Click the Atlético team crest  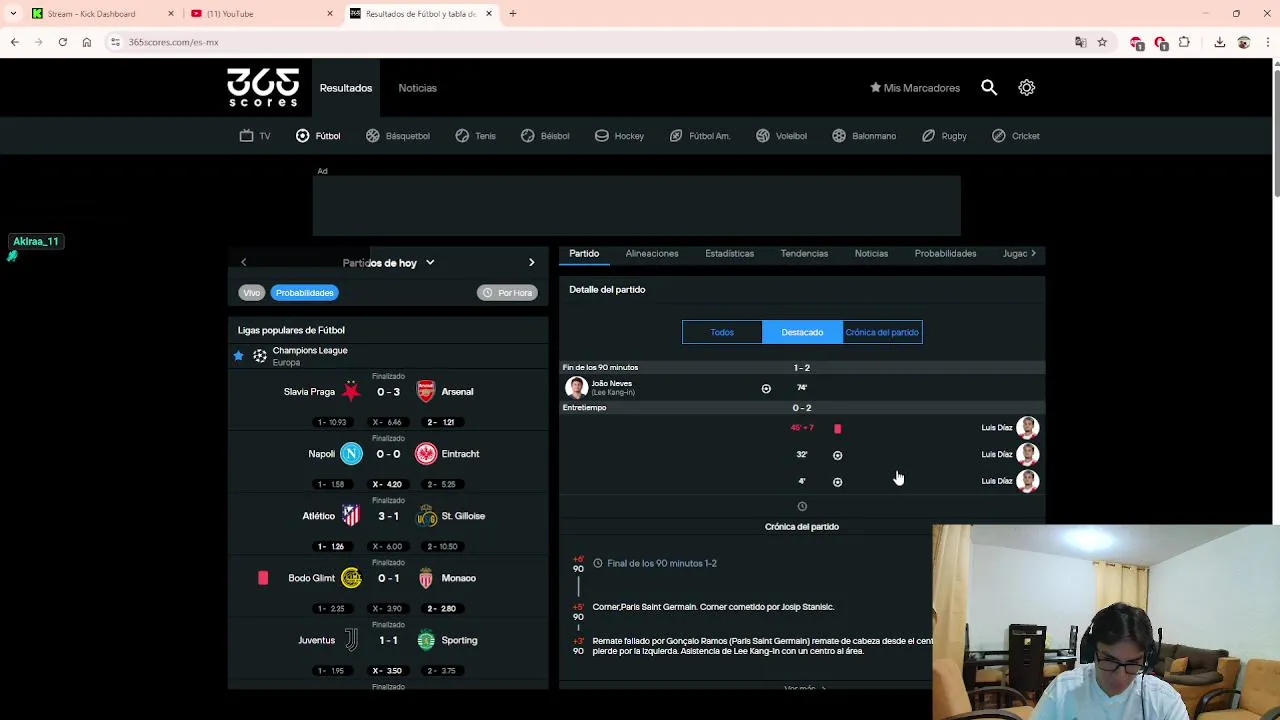351,516
